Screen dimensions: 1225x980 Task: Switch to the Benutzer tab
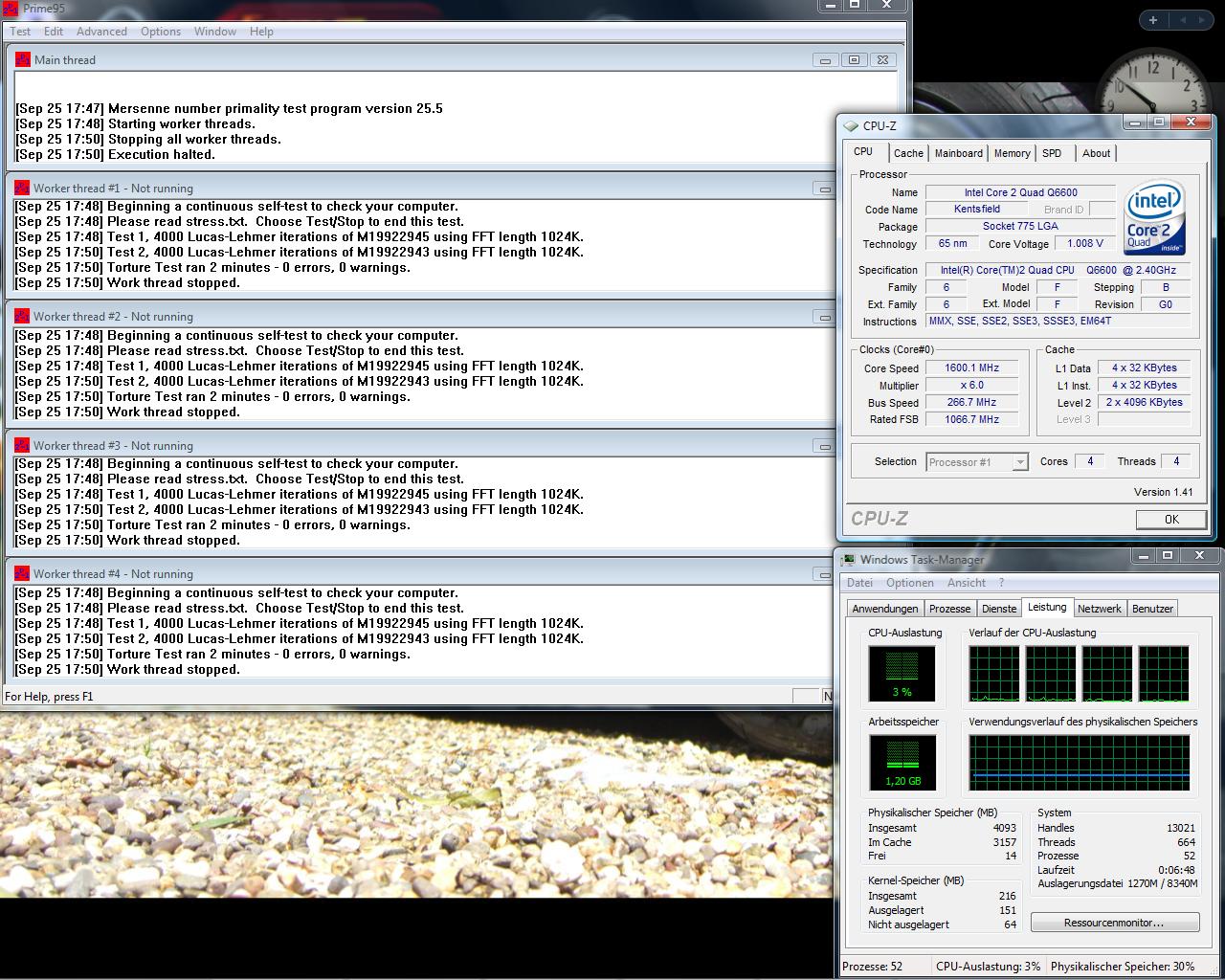coord(1152,609)
